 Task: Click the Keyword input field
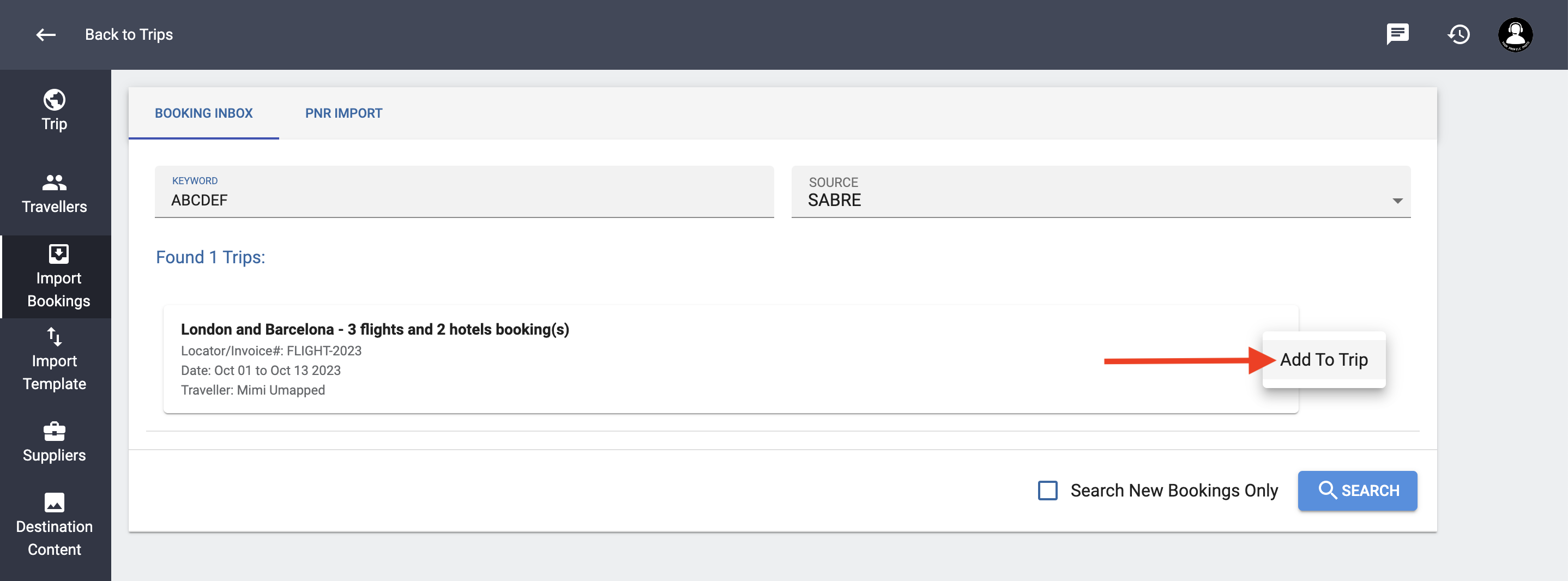464,192
